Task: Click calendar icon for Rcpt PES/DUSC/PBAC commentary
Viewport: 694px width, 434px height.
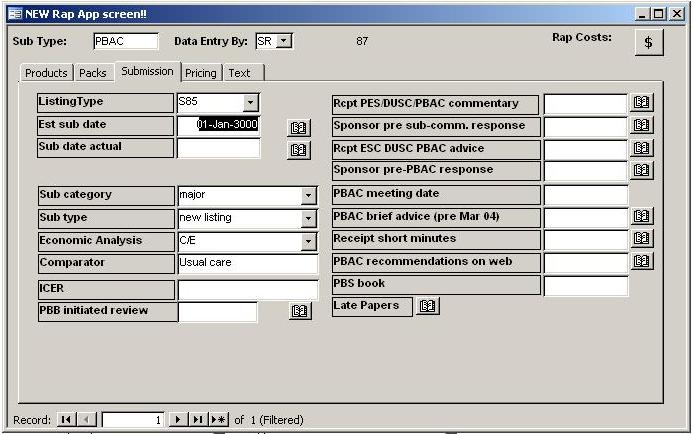Action: [642, 103]
